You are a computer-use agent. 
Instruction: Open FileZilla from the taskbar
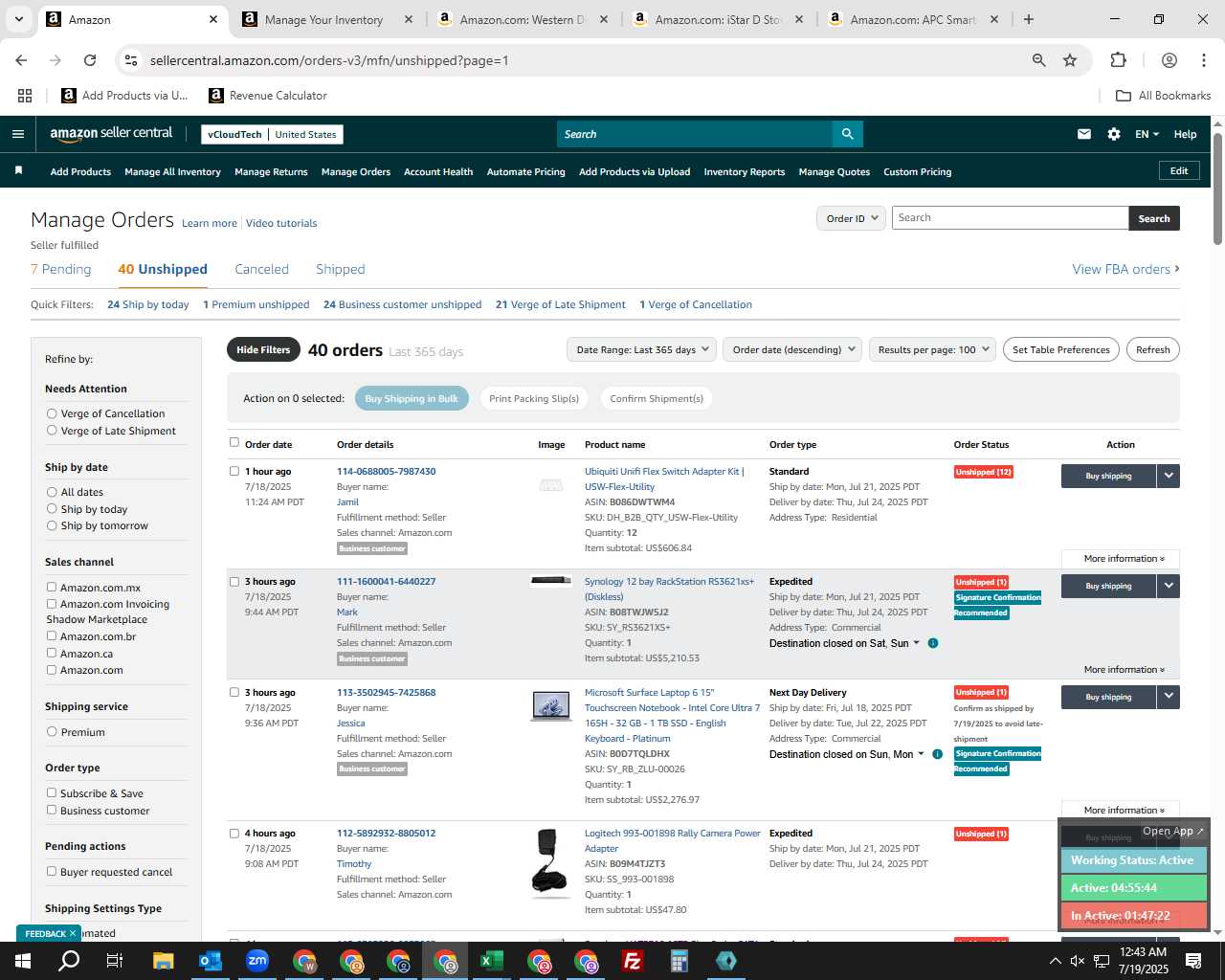pyautogui.click(x=633, y=961)
